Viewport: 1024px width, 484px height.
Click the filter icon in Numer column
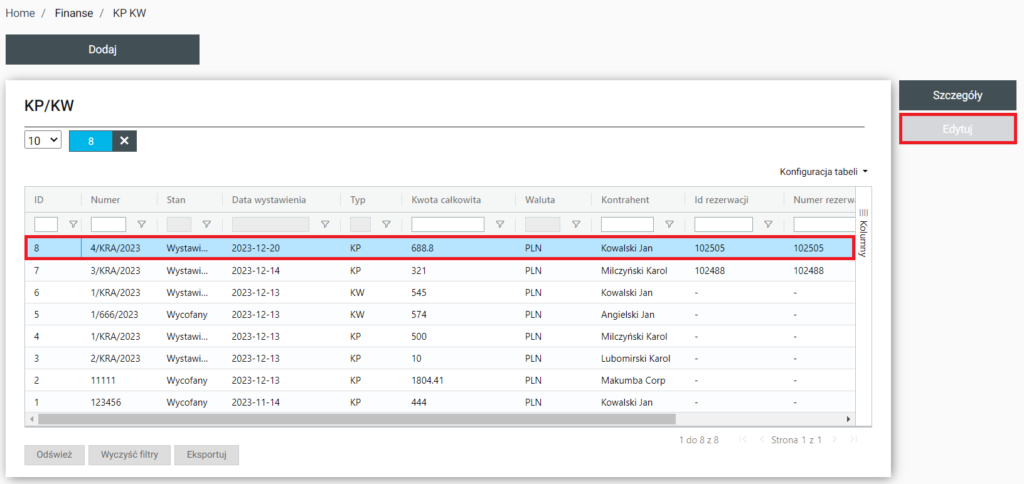pyautogui.click(x=141, y=225)
